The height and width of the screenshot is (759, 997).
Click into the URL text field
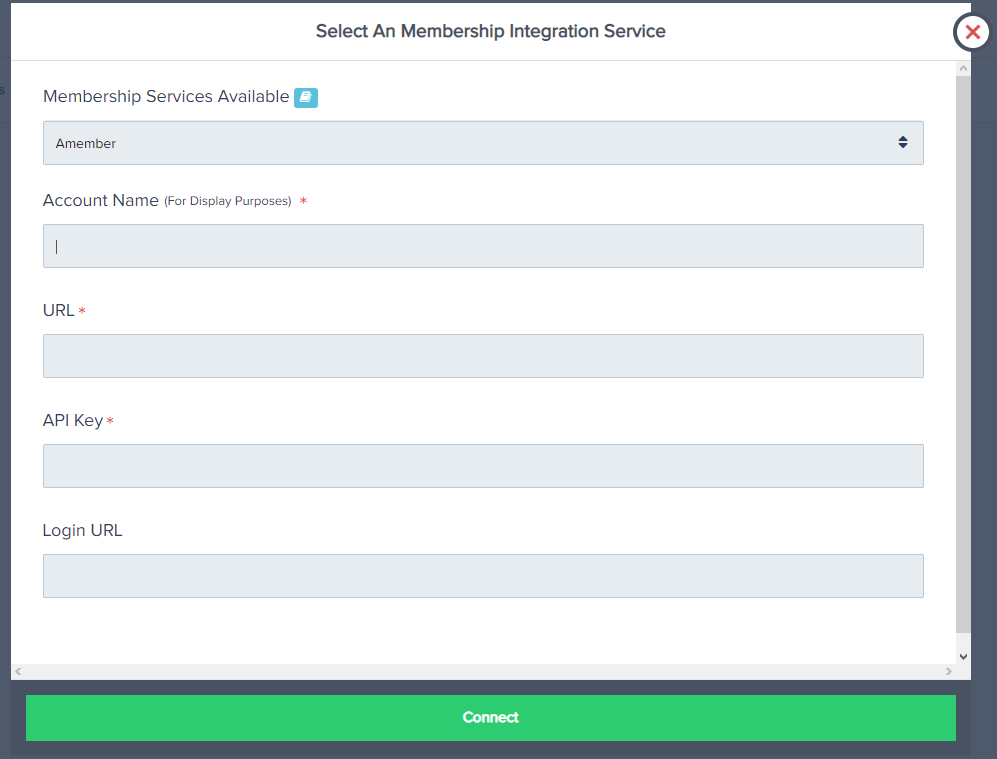(482, 356)
